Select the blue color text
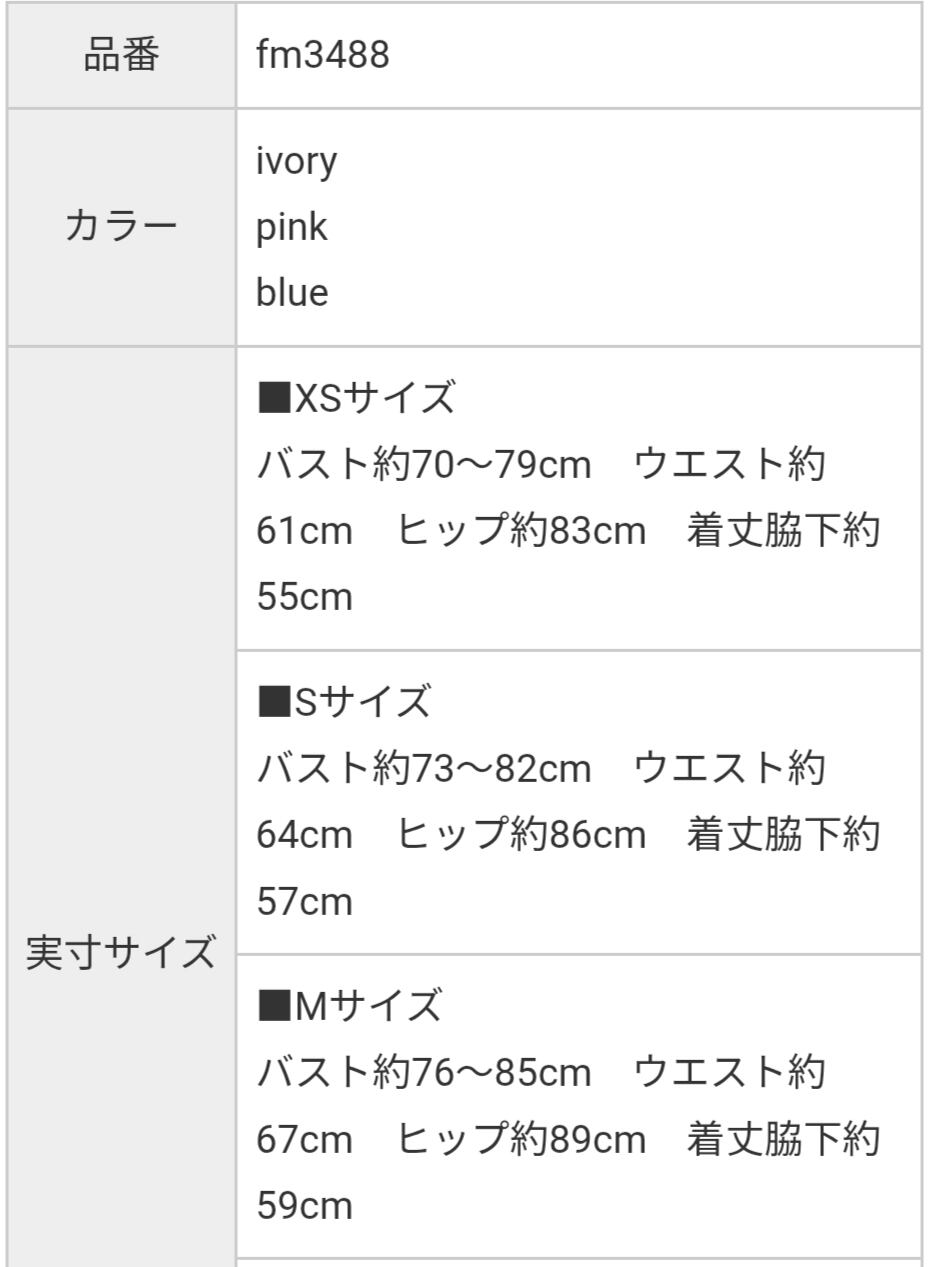 click(x=293, y=293)
